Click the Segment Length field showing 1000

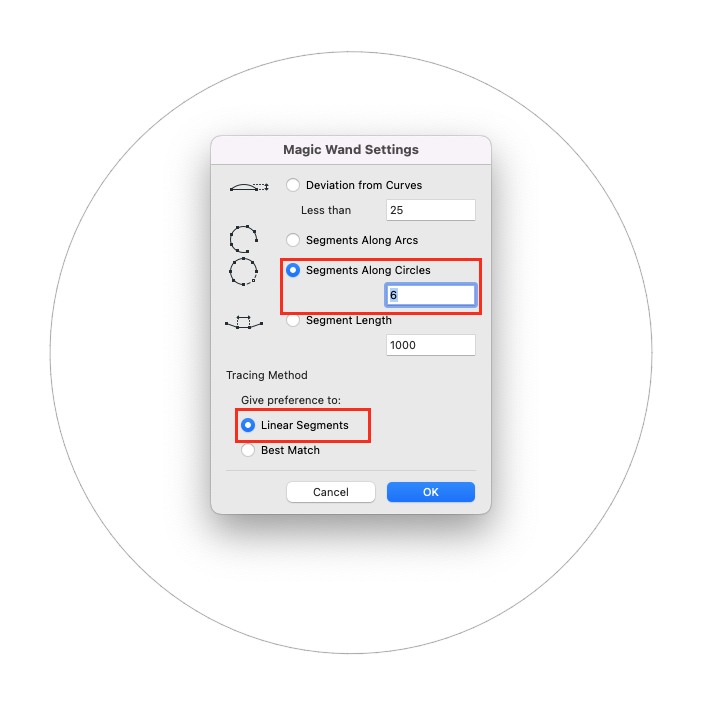point(431,345)
